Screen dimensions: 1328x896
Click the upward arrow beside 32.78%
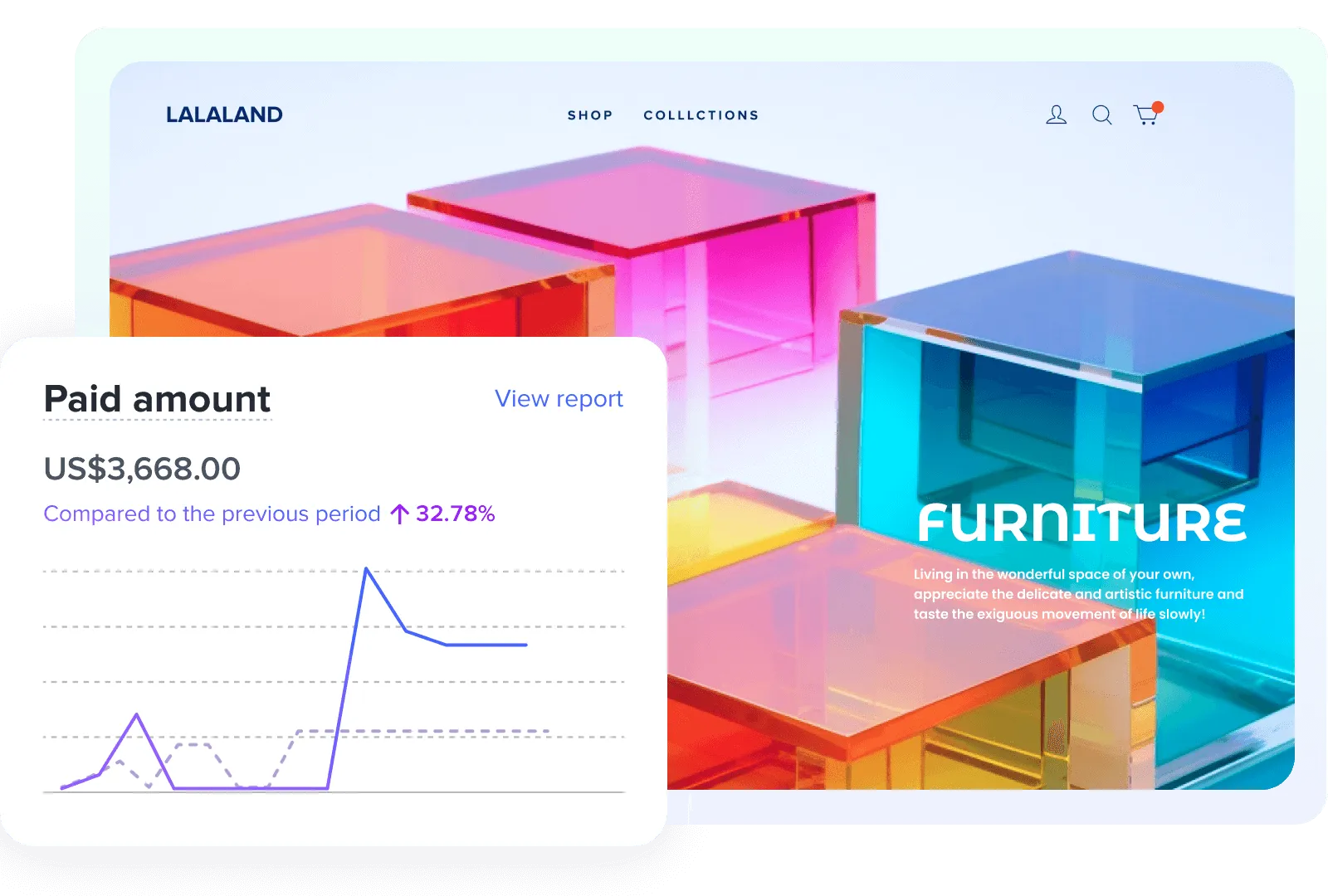pyautogui.click(x=399, y=514)
